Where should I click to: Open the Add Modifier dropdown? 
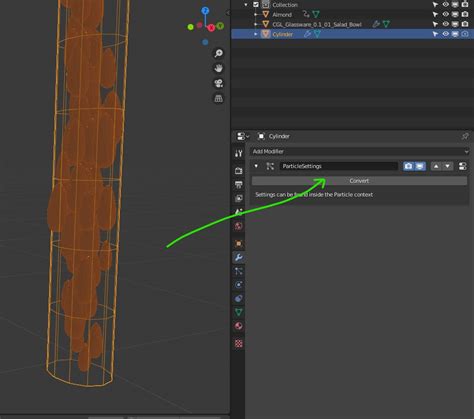click(359, 151)
